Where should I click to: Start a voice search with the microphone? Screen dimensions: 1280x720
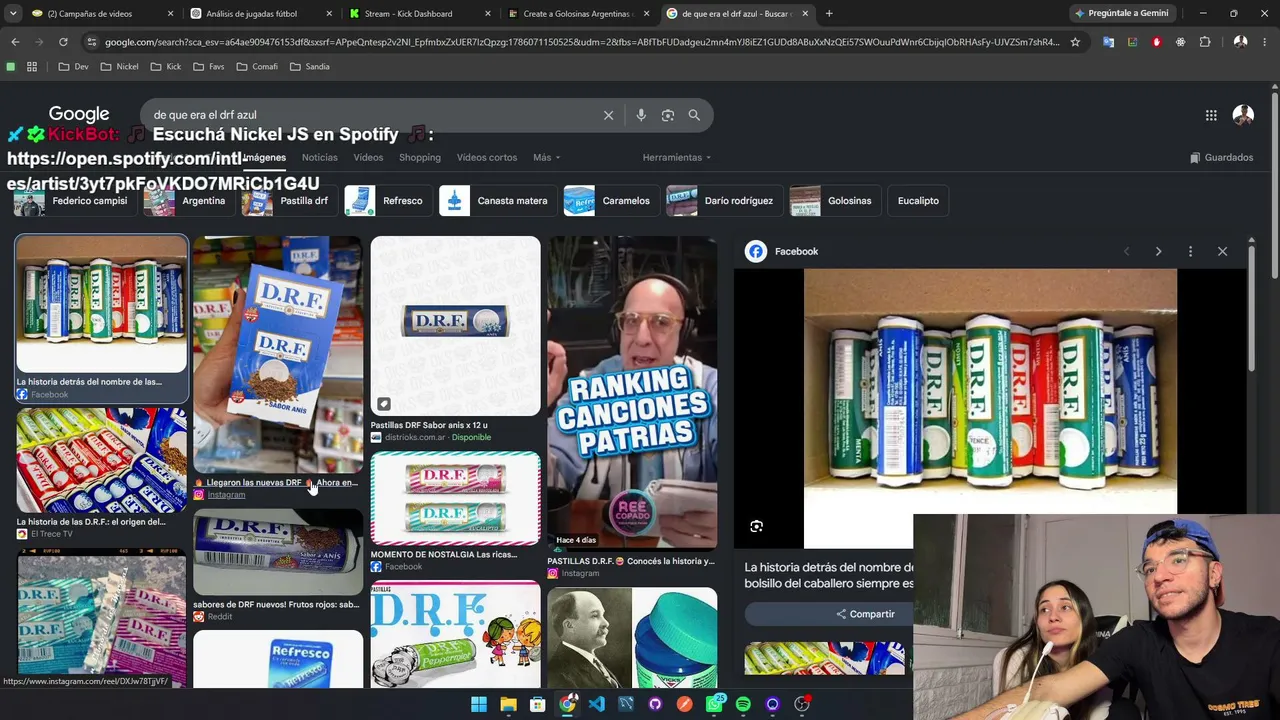(x=641, y=115)
